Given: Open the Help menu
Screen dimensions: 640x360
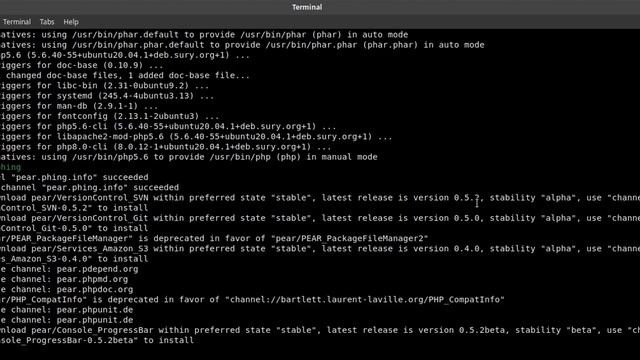Looking at the screenshot, I should point(71,22).
